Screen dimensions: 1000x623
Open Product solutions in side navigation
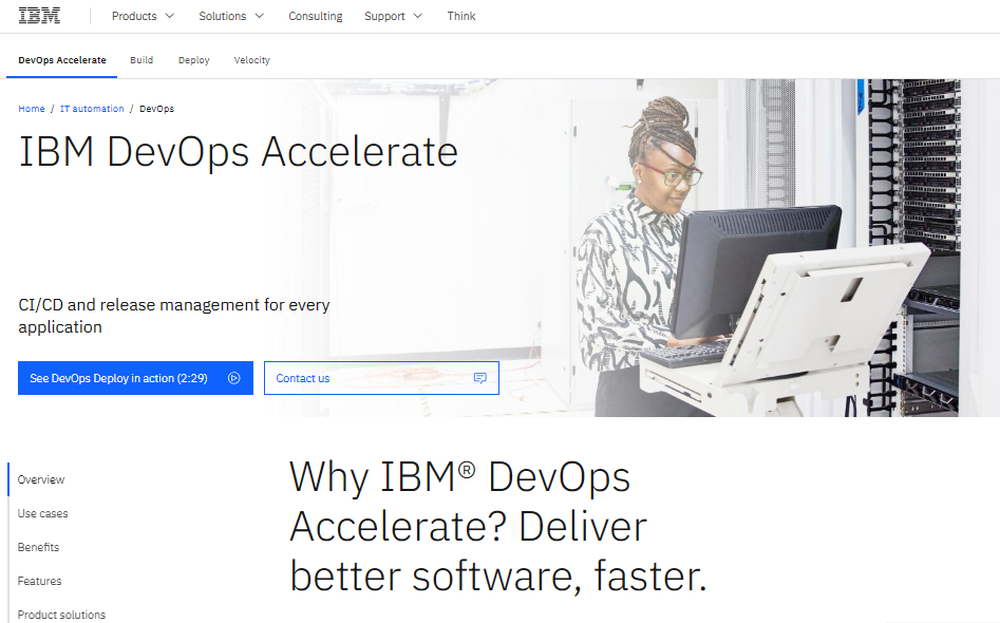point(62,615)
